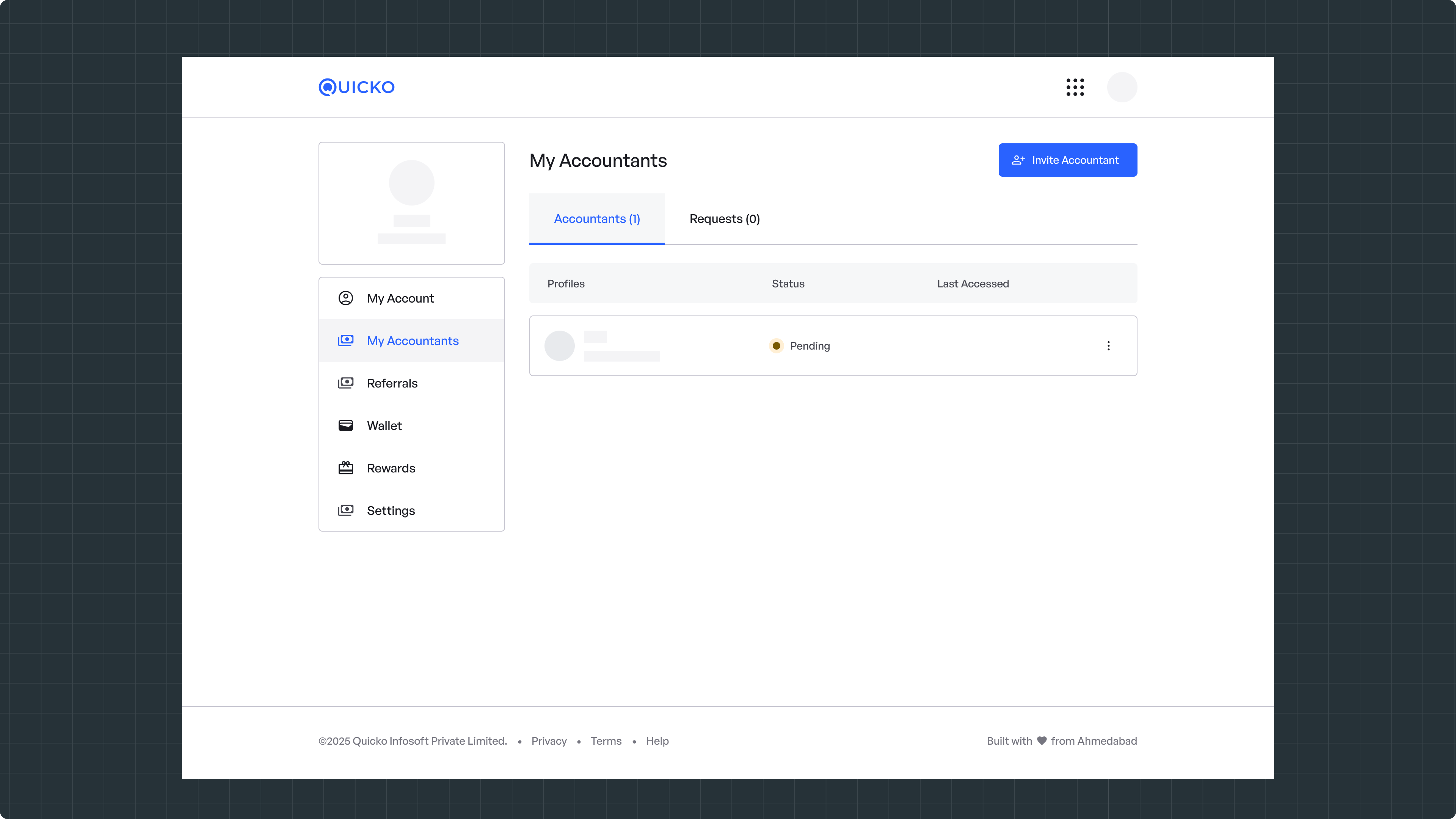Viewport: 1456px width, 819px height.
Task: Click the Built with from Ahmedabad text
Action: pos(1062,741)
